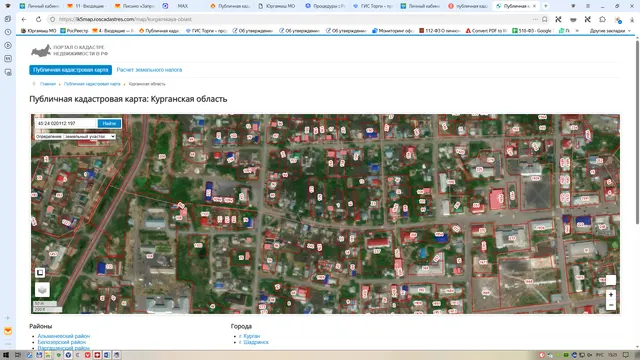Open the browser main menu hamburger icon

588,6
